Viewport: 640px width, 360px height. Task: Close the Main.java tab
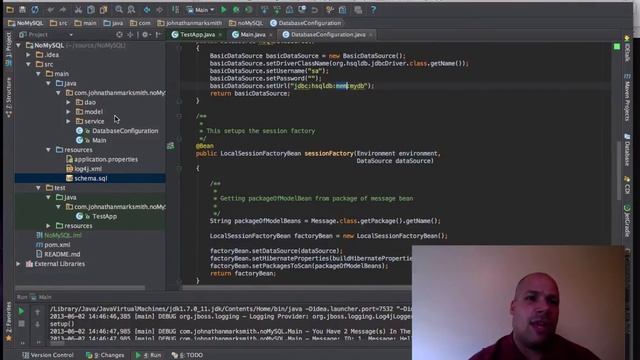point(270,35)
